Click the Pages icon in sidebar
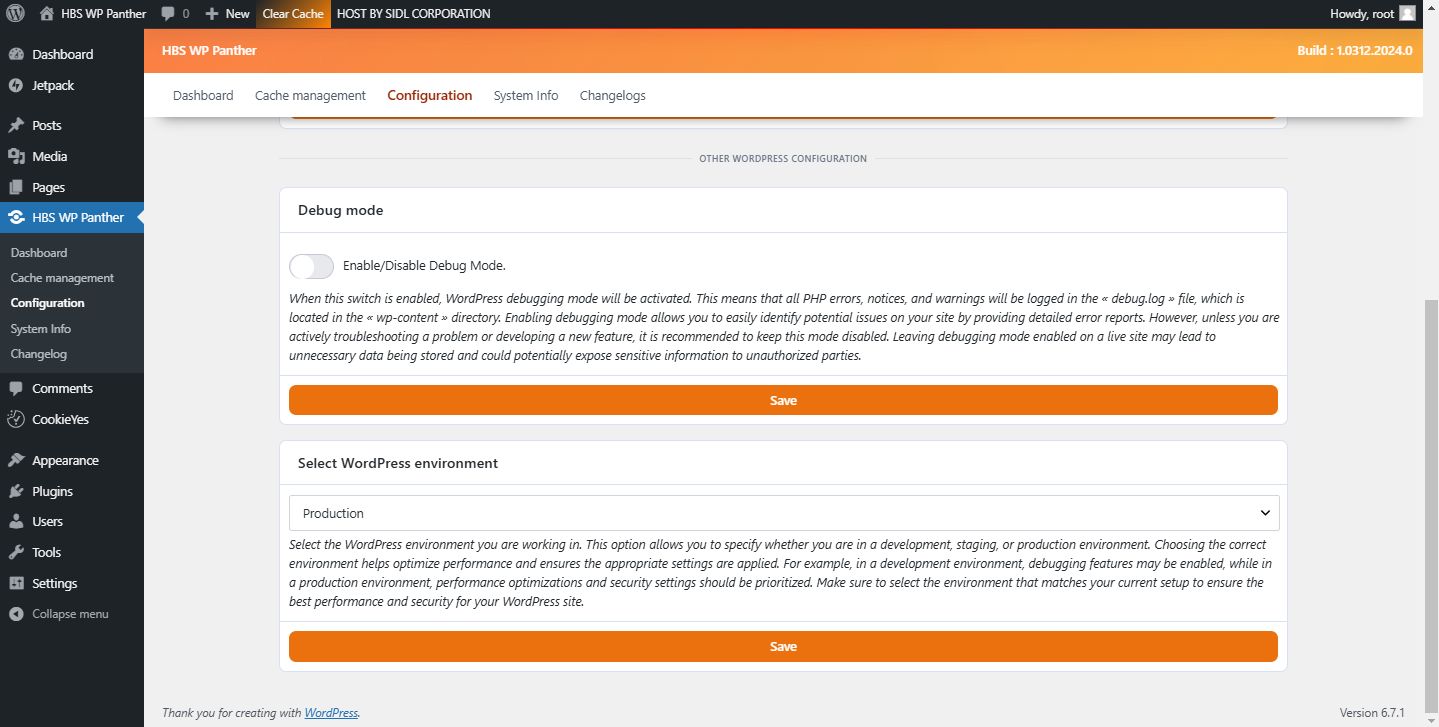Screen dimensions: 1439x727 point(16,187)
